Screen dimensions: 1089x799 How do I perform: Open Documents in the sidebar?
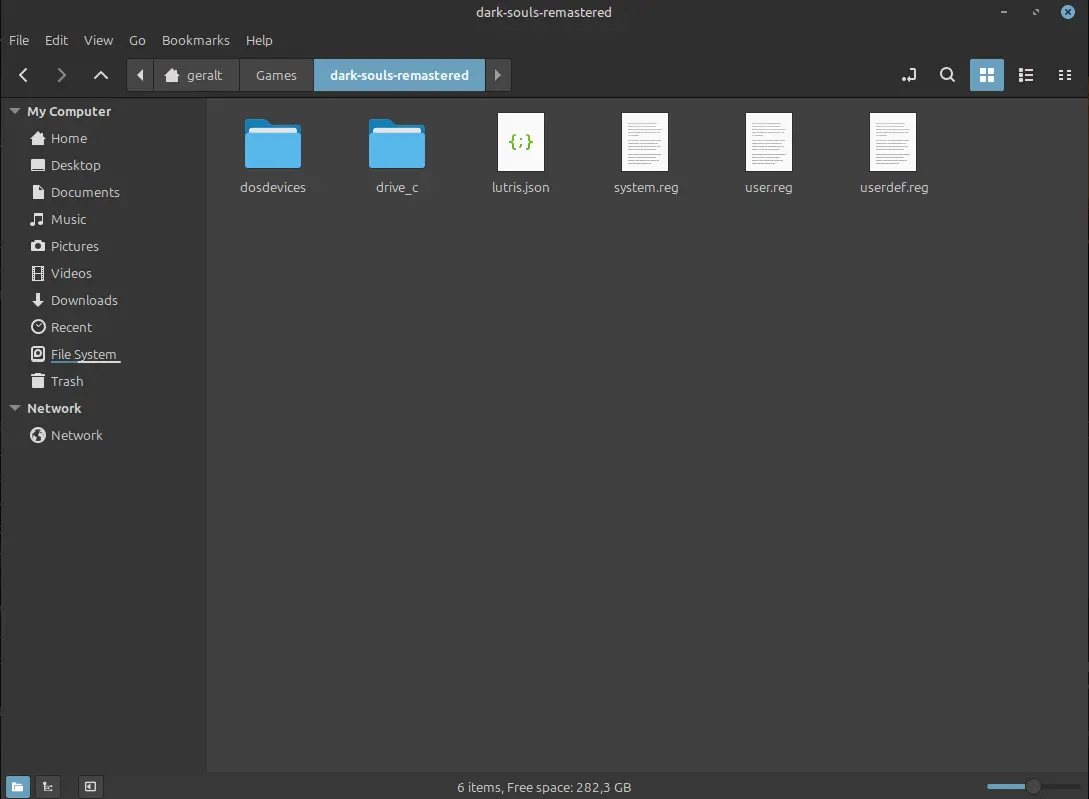(85, 192)
